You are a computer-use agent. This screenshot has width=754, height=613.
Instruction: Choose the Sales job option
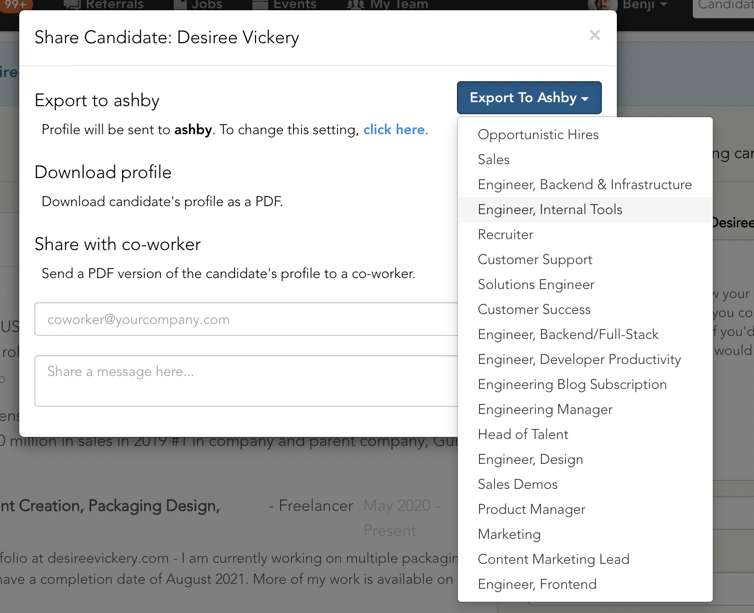click(585, 160)
